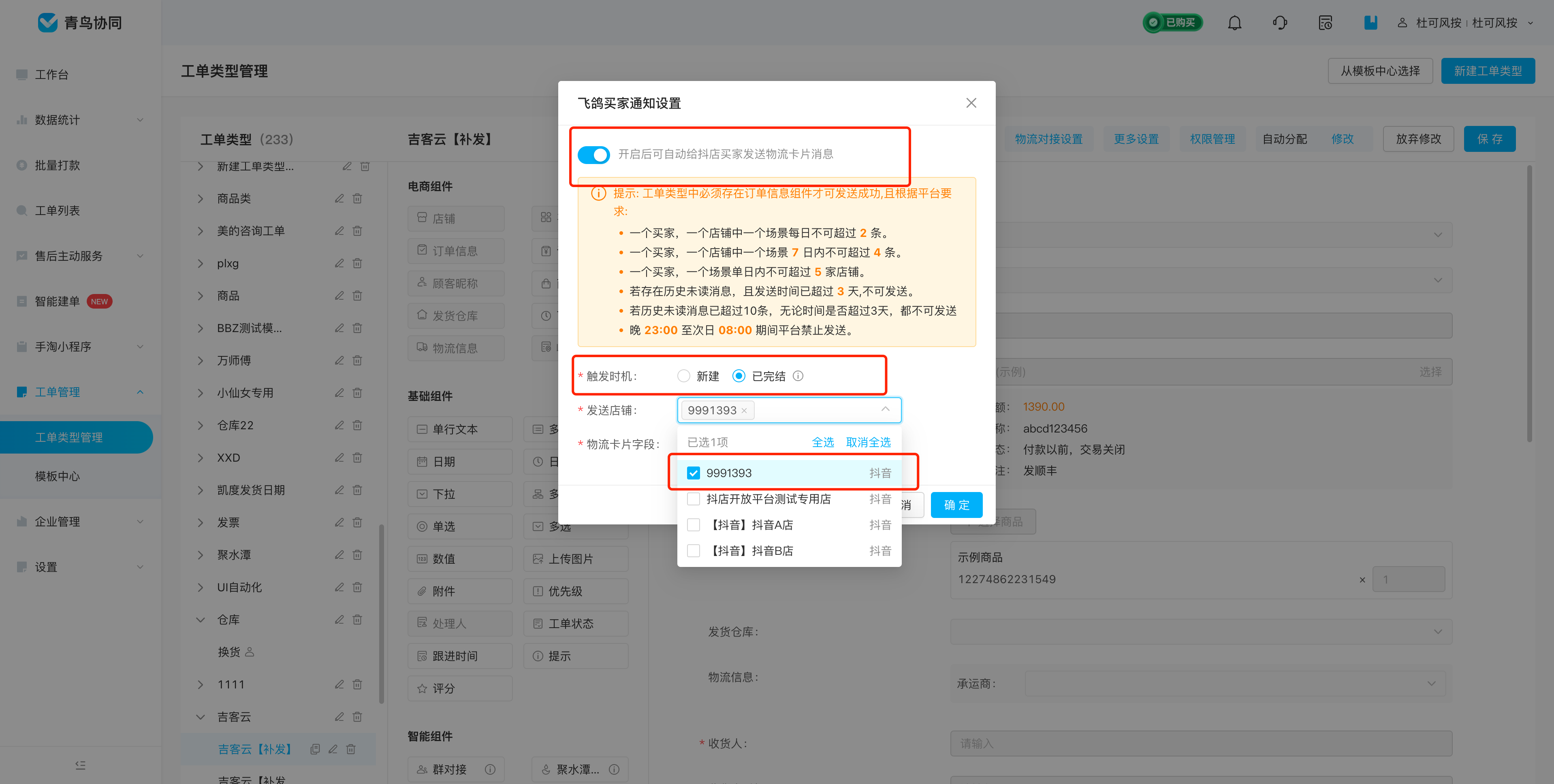Click the 保存 button
Screen dimensions: 1554x784
1490,139
